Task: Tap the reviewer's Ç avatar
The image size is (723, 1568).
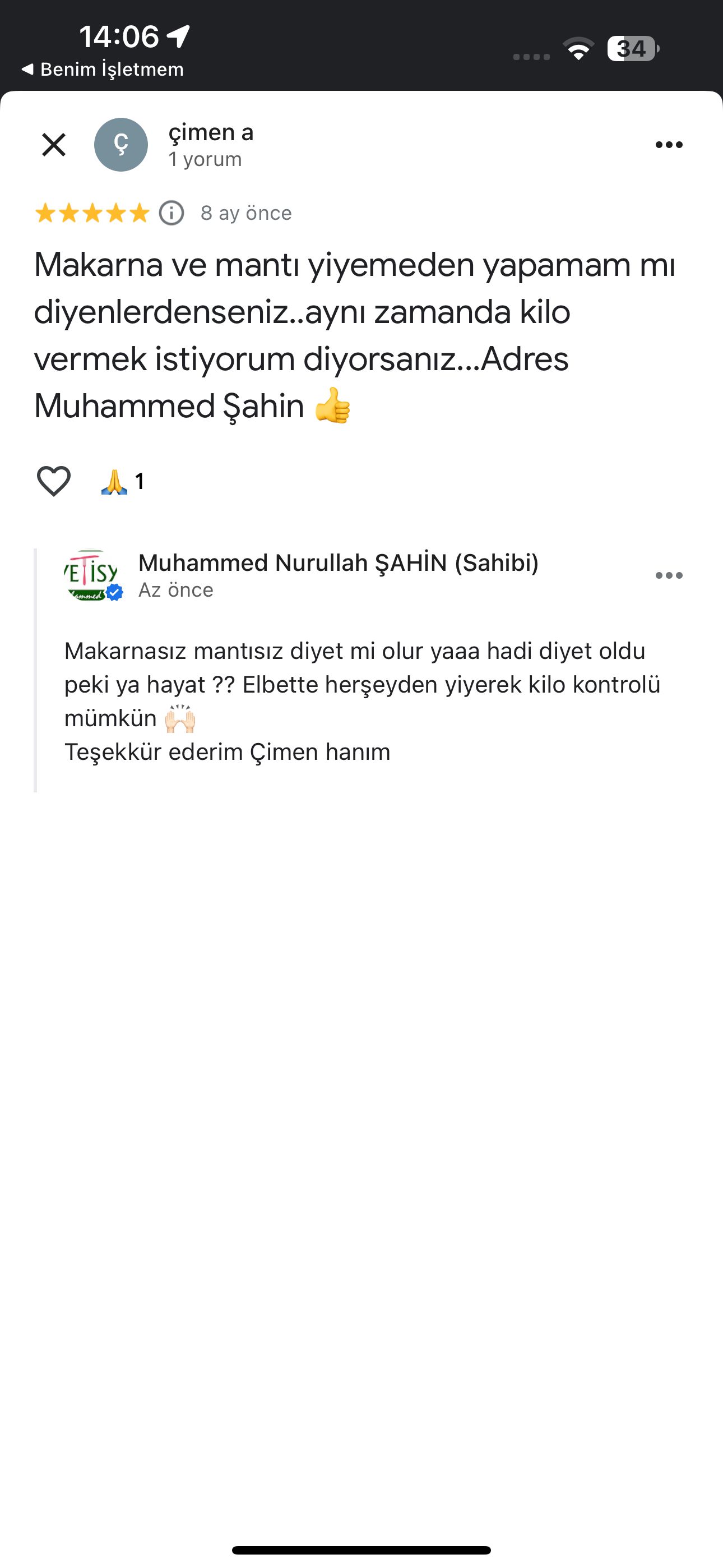Action: (x=121, y=145)
